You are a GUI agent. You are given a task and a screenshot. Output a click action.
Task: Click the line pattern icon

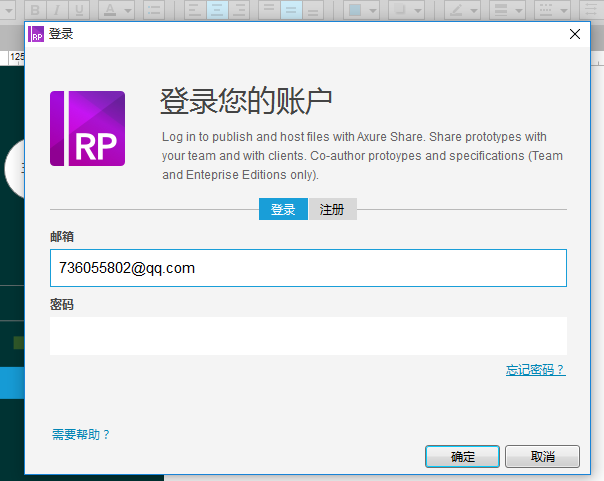(546, 10)
